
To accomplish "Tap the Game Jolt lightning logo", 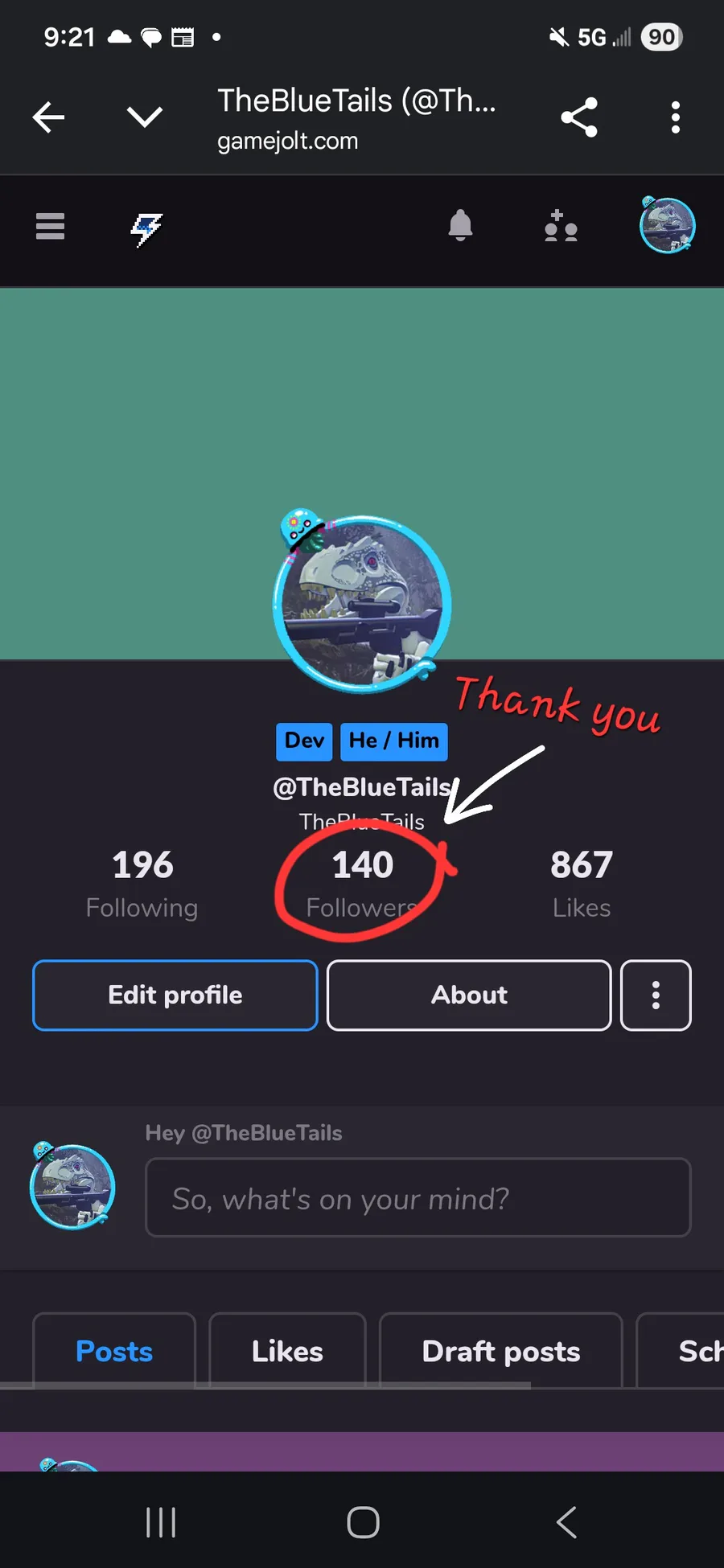I will 146,229.
